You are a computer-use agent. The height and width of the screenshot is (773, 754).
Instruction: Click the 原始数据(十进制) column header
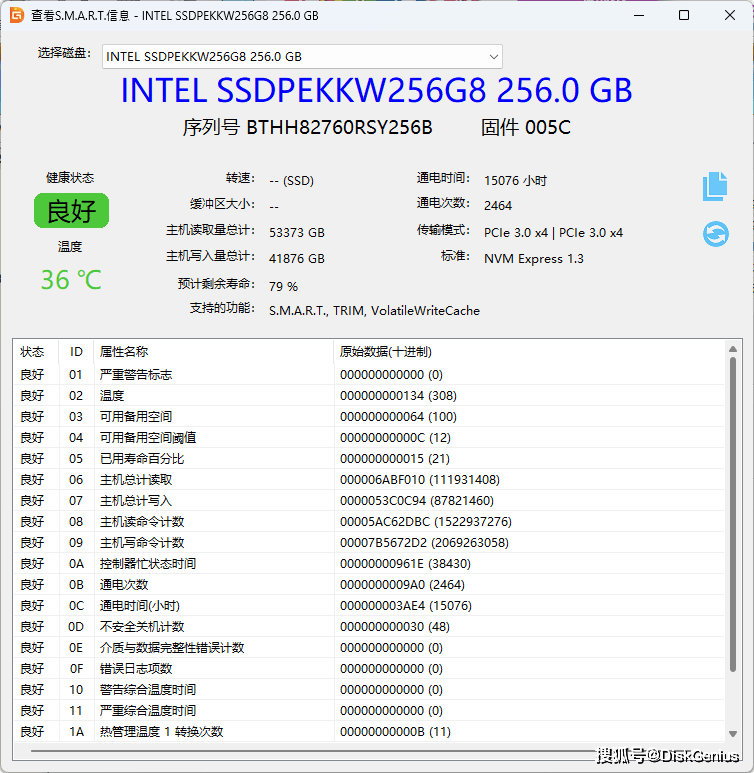pyautogui.click(x=386, y=352)
